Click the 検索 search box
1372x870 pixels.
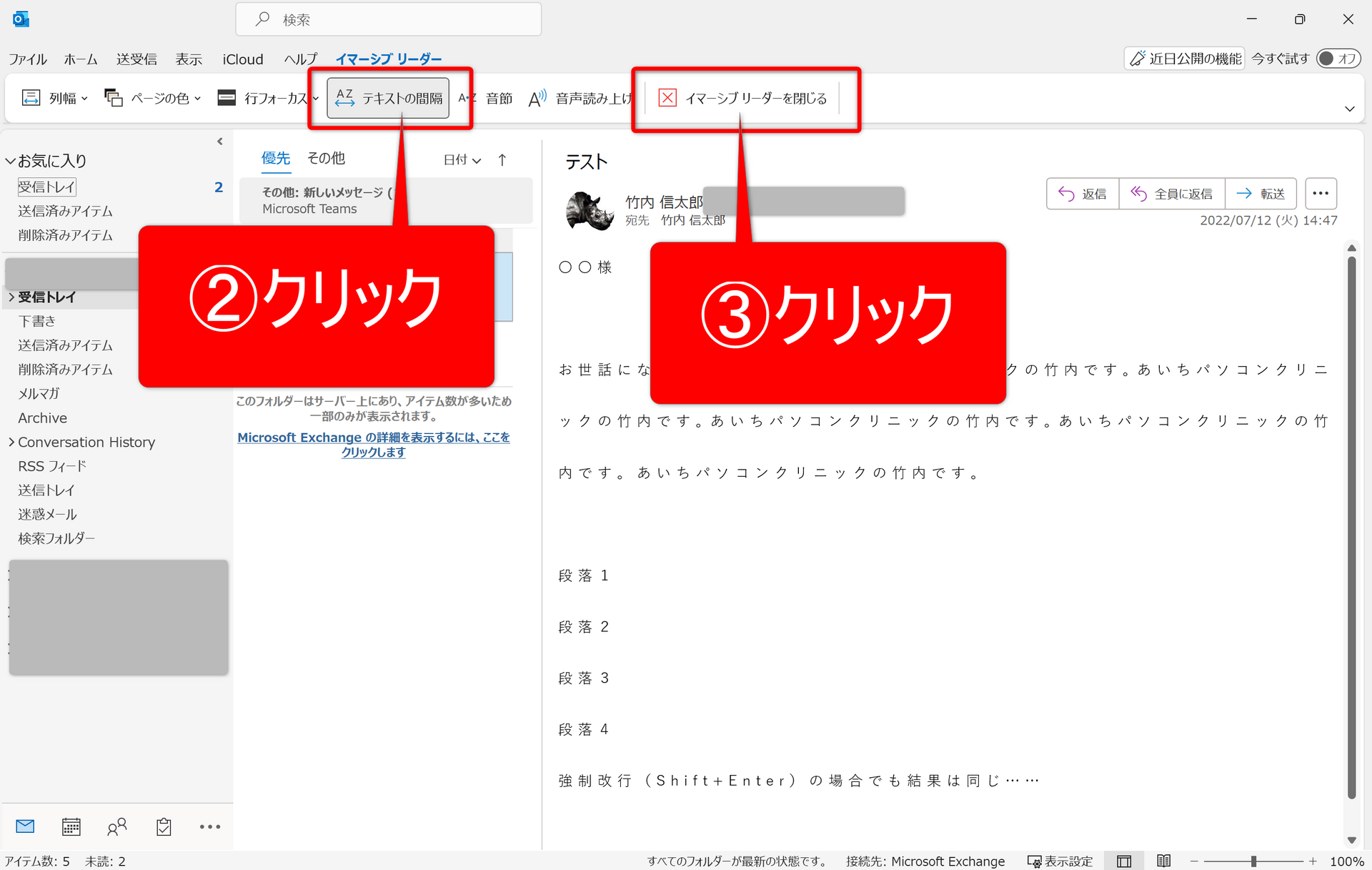click(x=389, y=20)
